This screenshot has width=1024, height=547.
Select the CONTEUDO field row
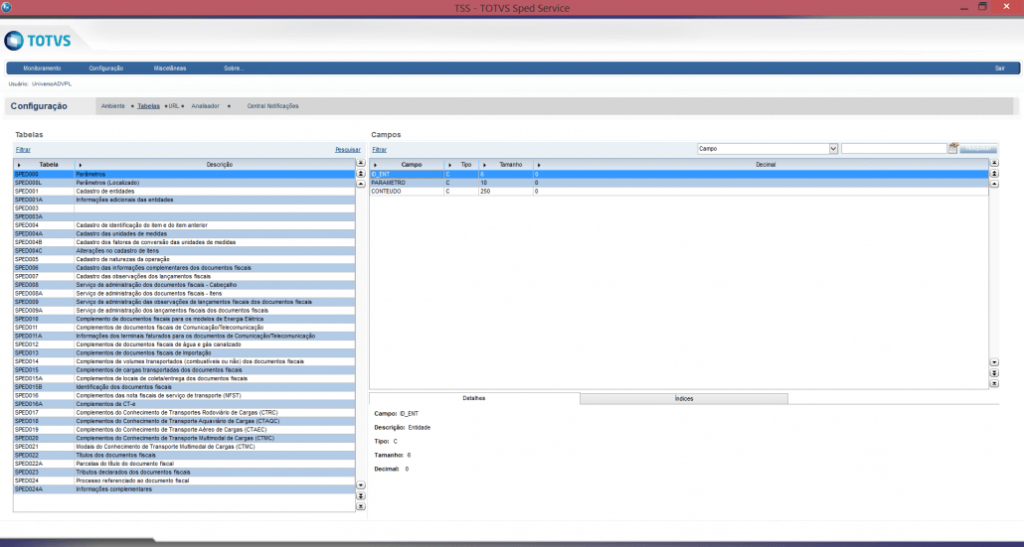pos(679,191)
